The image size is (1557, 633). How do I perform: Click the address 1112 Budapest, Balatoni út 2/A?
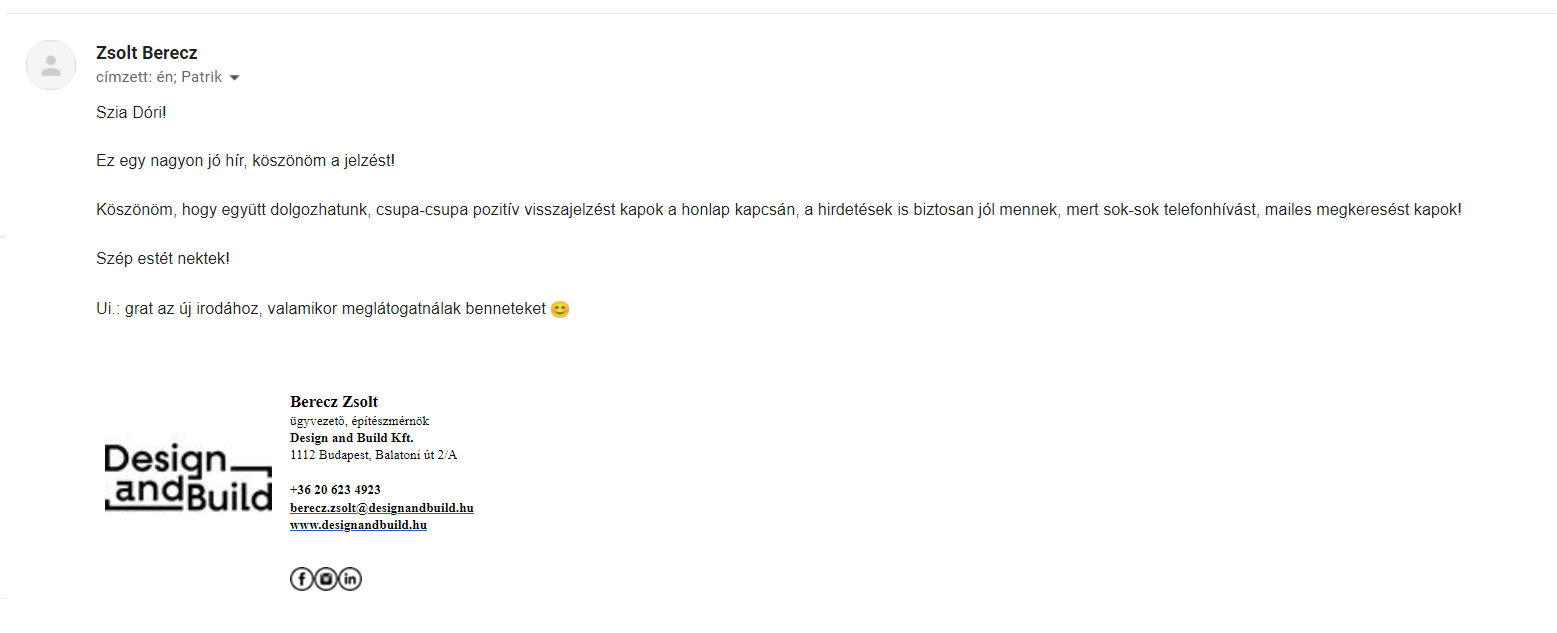coord(373,455)
